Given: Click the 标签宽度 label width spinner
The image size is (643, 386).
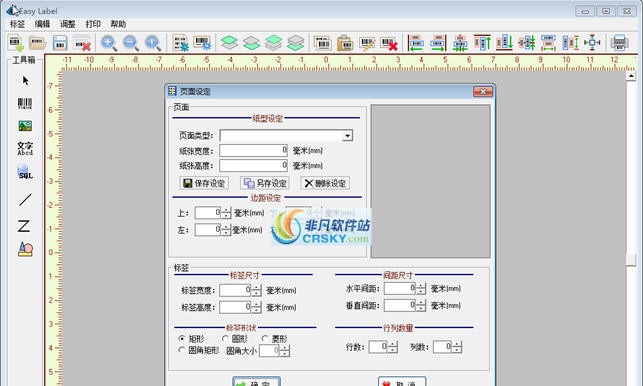Looking at the screenshot, I should click(x=256, y=290).
